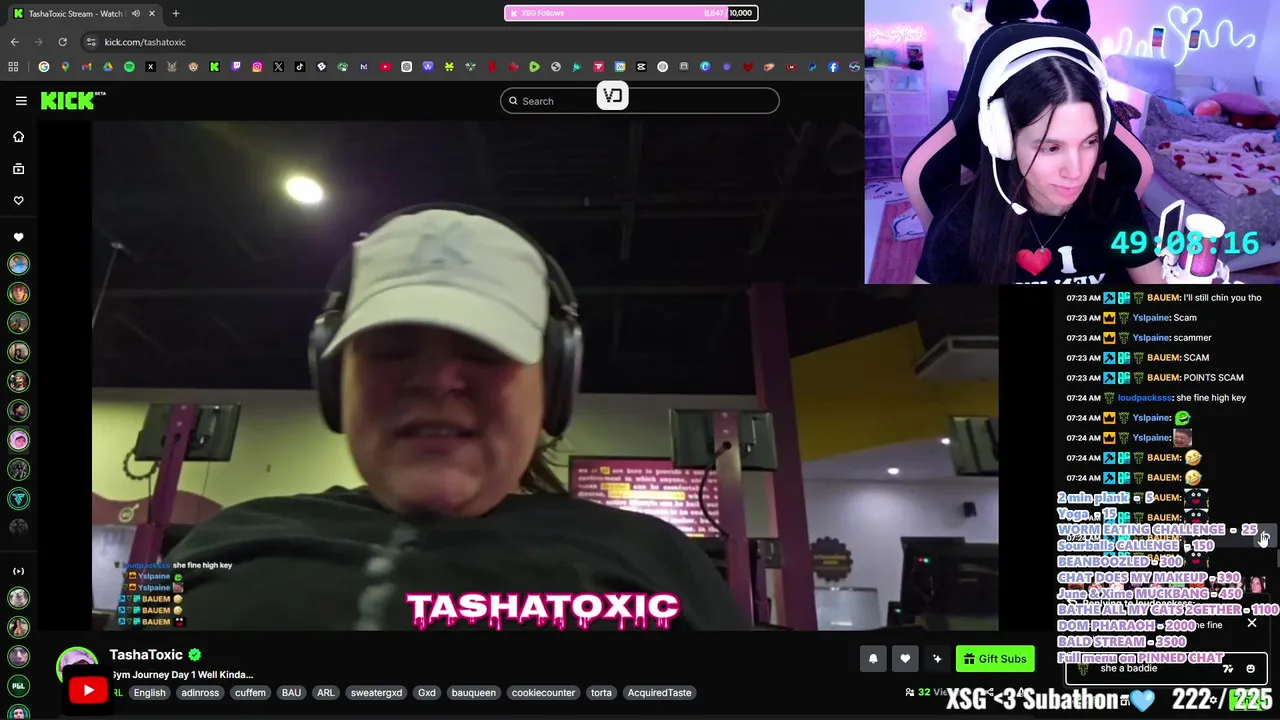Select the AcquiredTaste tag
1280x720 pixels.
659,692
